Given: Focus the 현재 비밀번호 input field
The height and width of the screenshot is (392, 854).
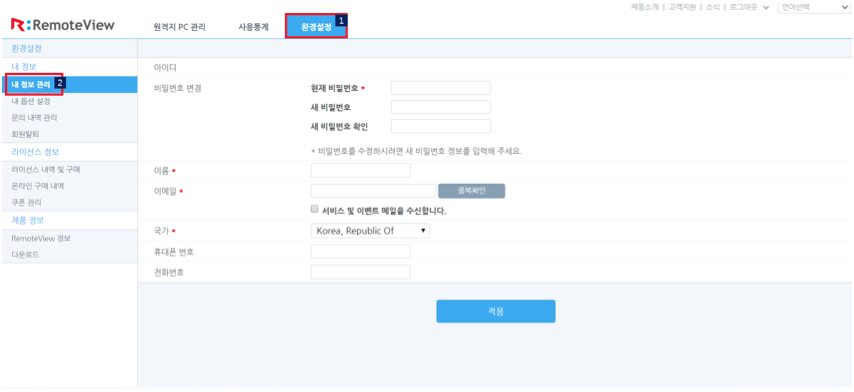Looking at the screenshot, I should [x=441, y=88].
